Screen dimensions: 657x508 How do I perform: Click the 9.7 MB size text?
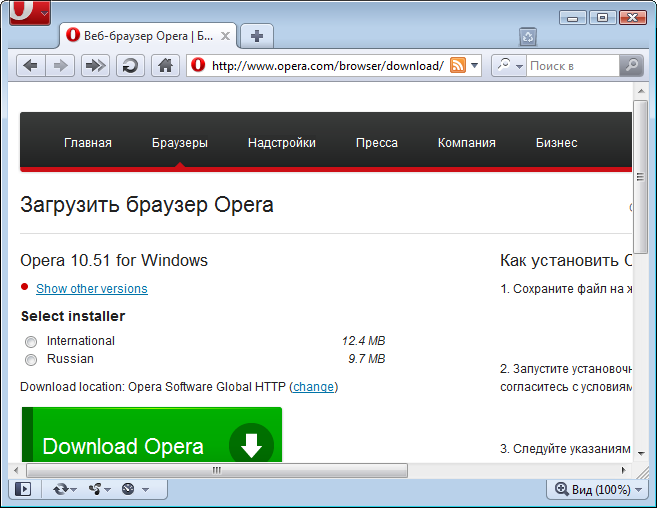367,358
